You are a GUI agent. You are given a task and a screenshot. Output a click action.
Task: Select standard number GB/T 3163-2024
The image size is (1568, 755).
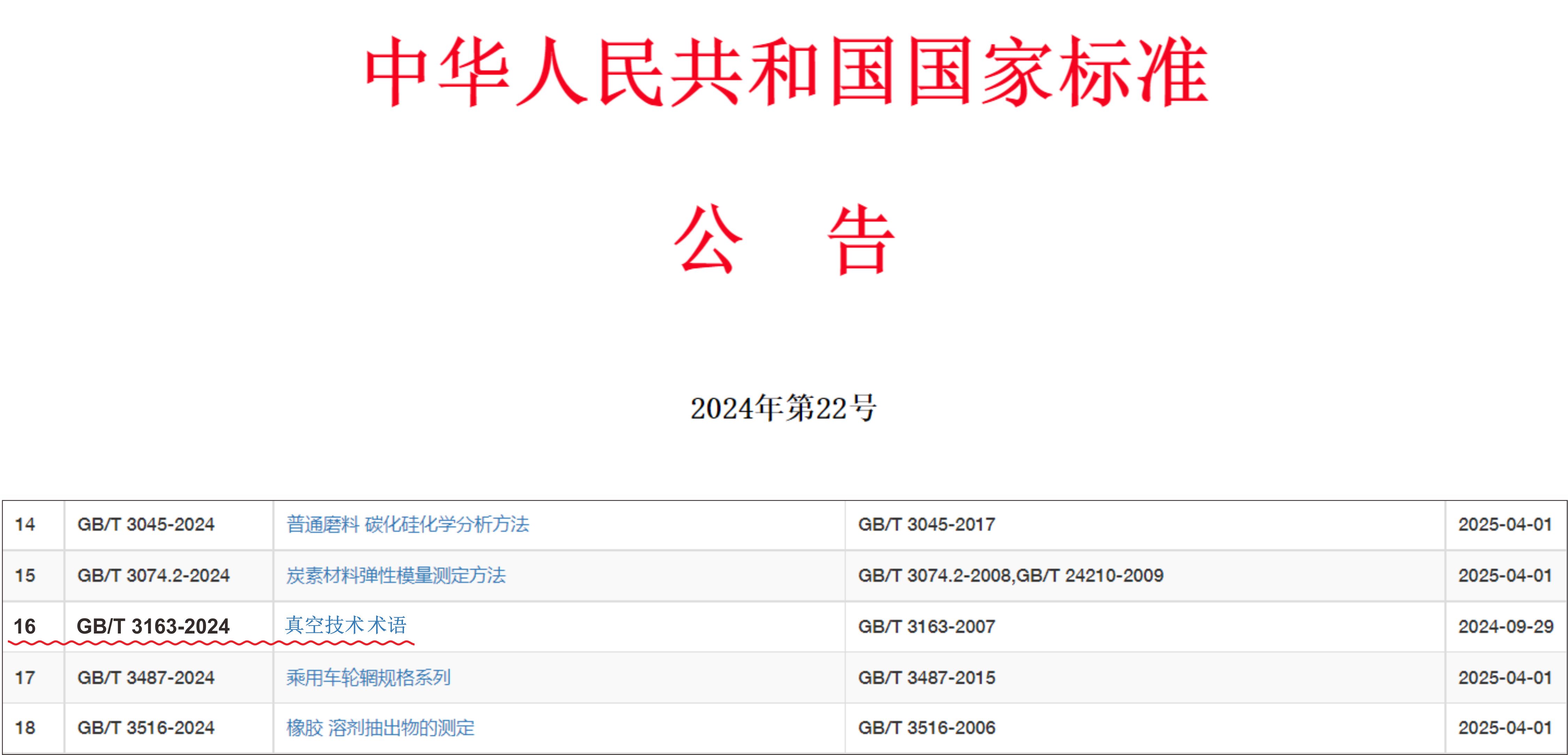153,627
